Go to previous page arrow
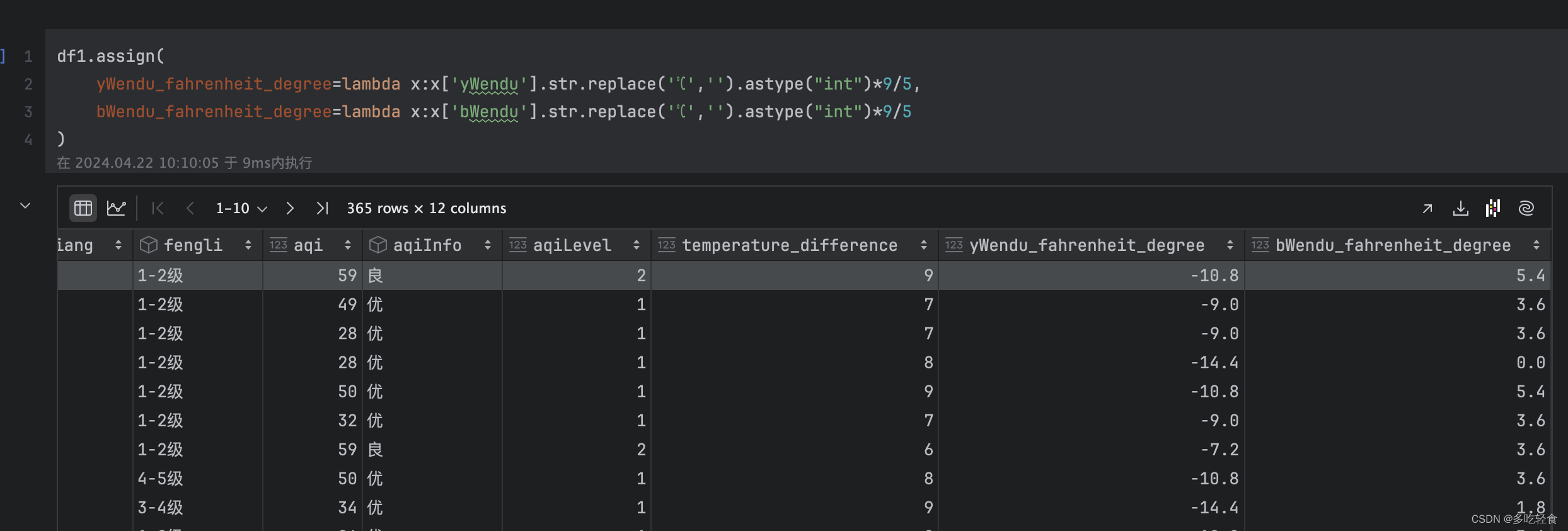The height and width of the screenshot is (531, 1568). pos(190,208)
